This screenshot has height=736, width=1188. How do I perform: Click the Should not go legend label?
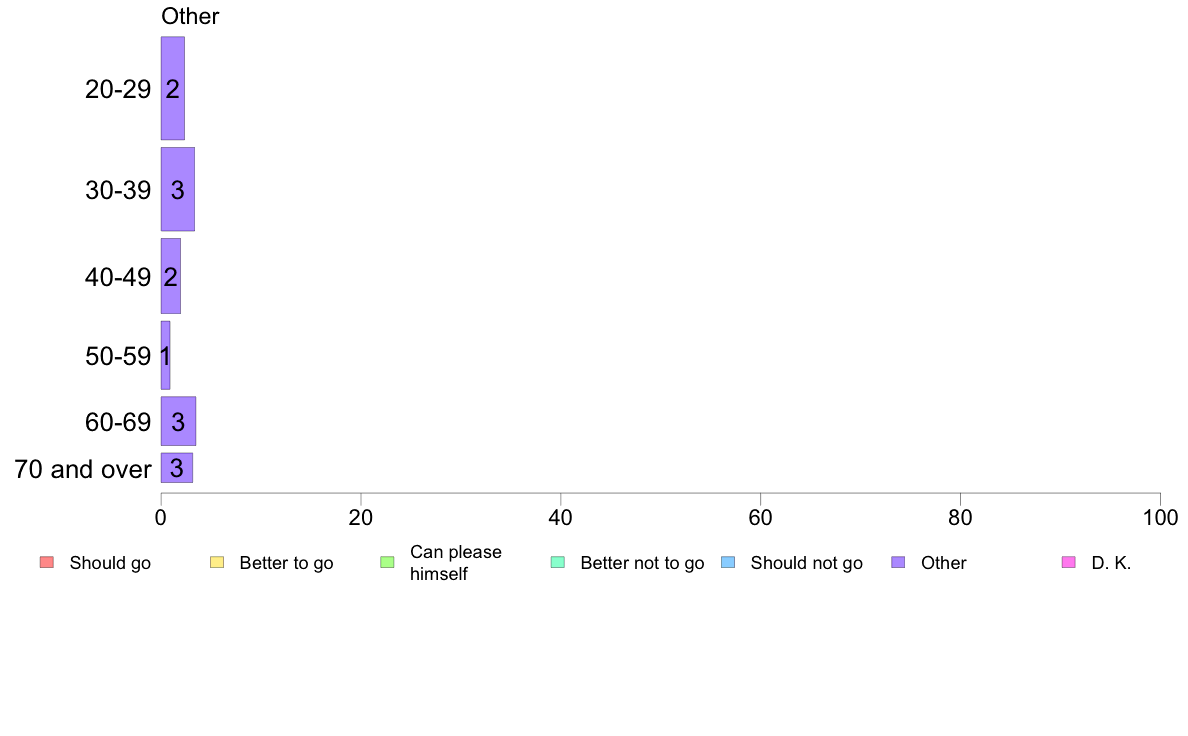pyautogui.click(x=807, y=563)
